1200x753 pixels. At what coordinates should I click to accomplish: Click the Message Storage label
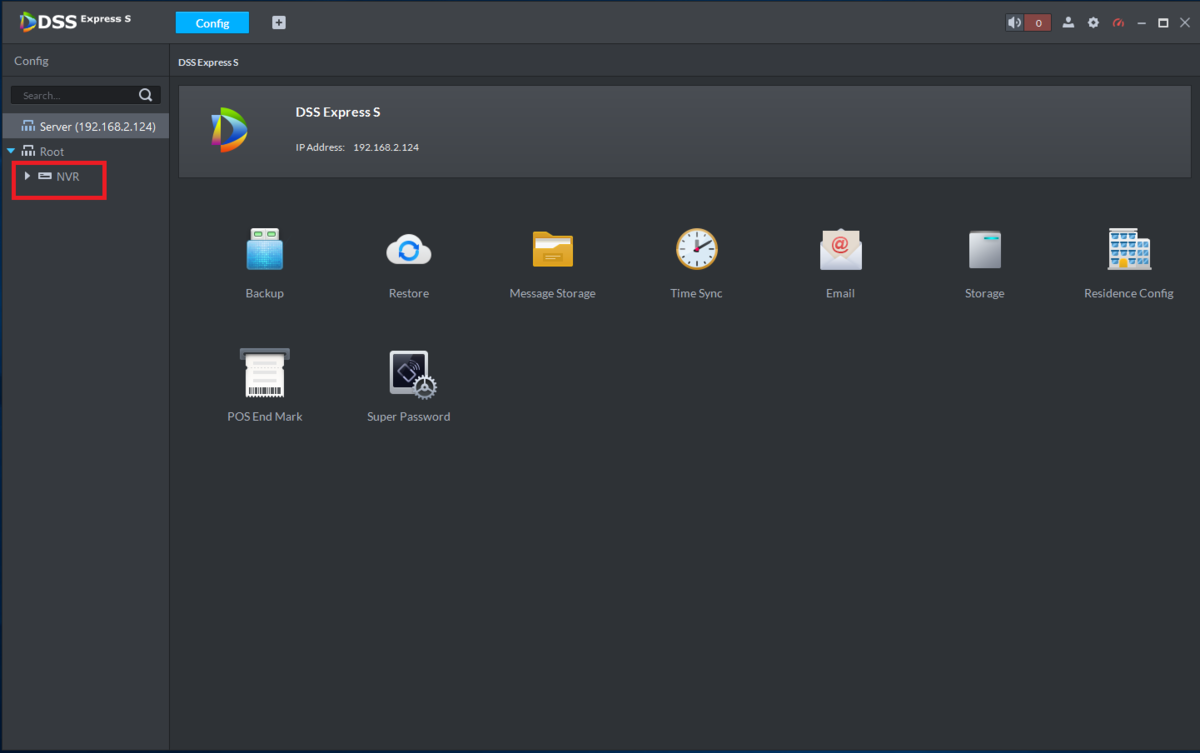pos(552,293)
